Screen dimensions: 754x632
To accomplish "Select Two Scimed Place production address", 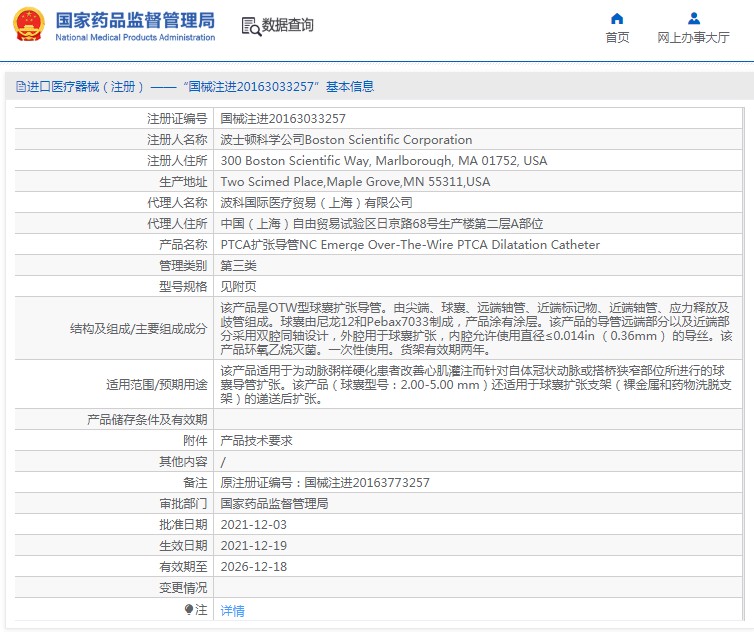I will tap(355, 182).
